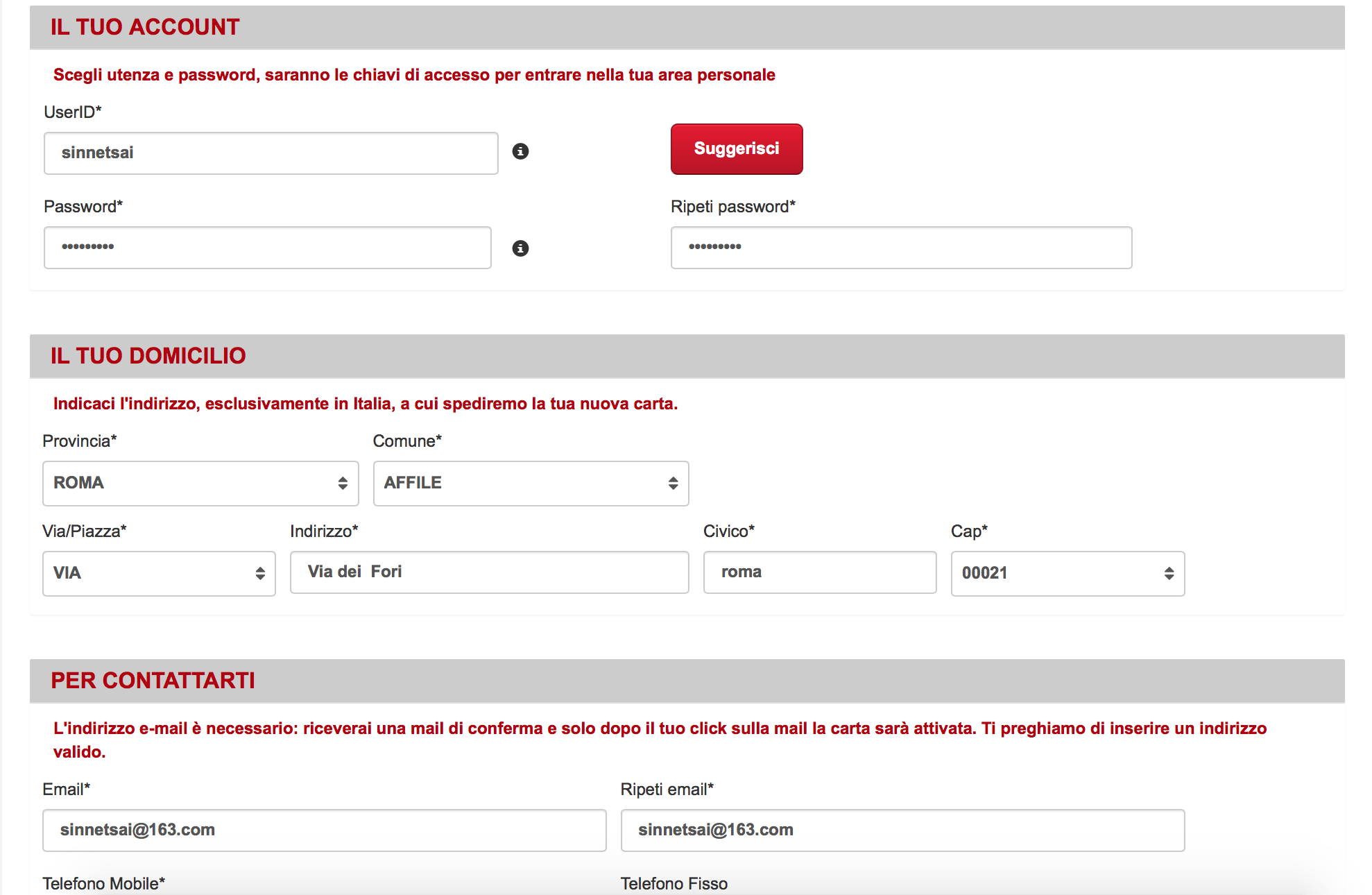1372x895 pixels.
Task: Click the PER CONTATTARTI section header
Action: [687, 681]
